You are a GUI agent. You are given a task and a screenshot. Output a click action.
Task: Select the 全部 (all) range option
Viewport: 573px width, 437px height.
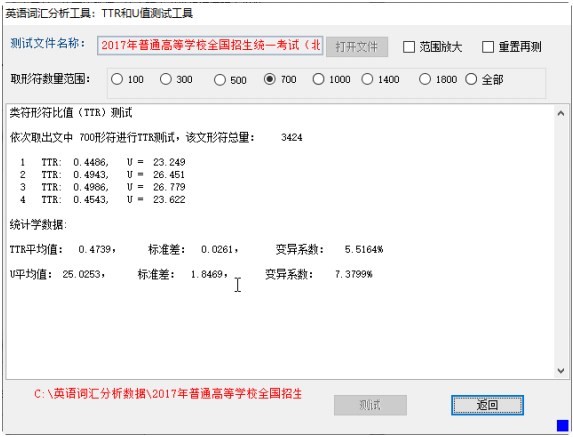(471, 79)
